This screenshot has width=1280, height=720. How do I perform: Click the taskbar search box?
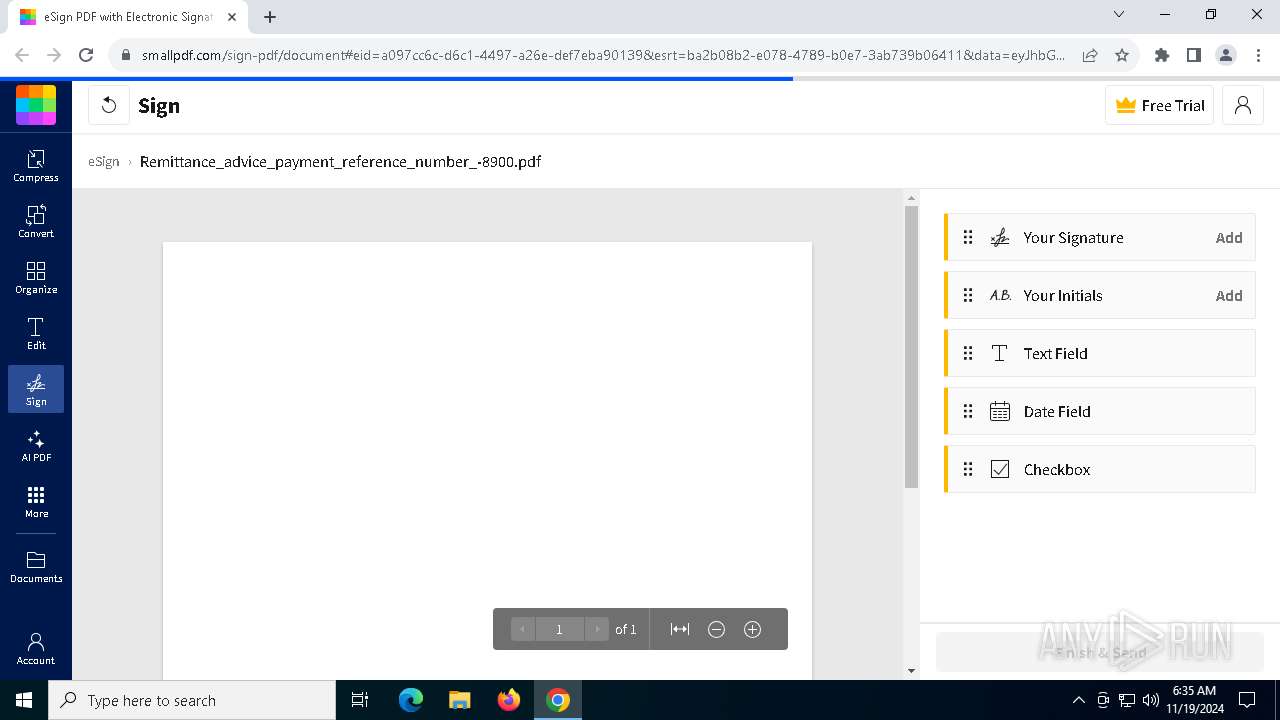coord(192,700)
